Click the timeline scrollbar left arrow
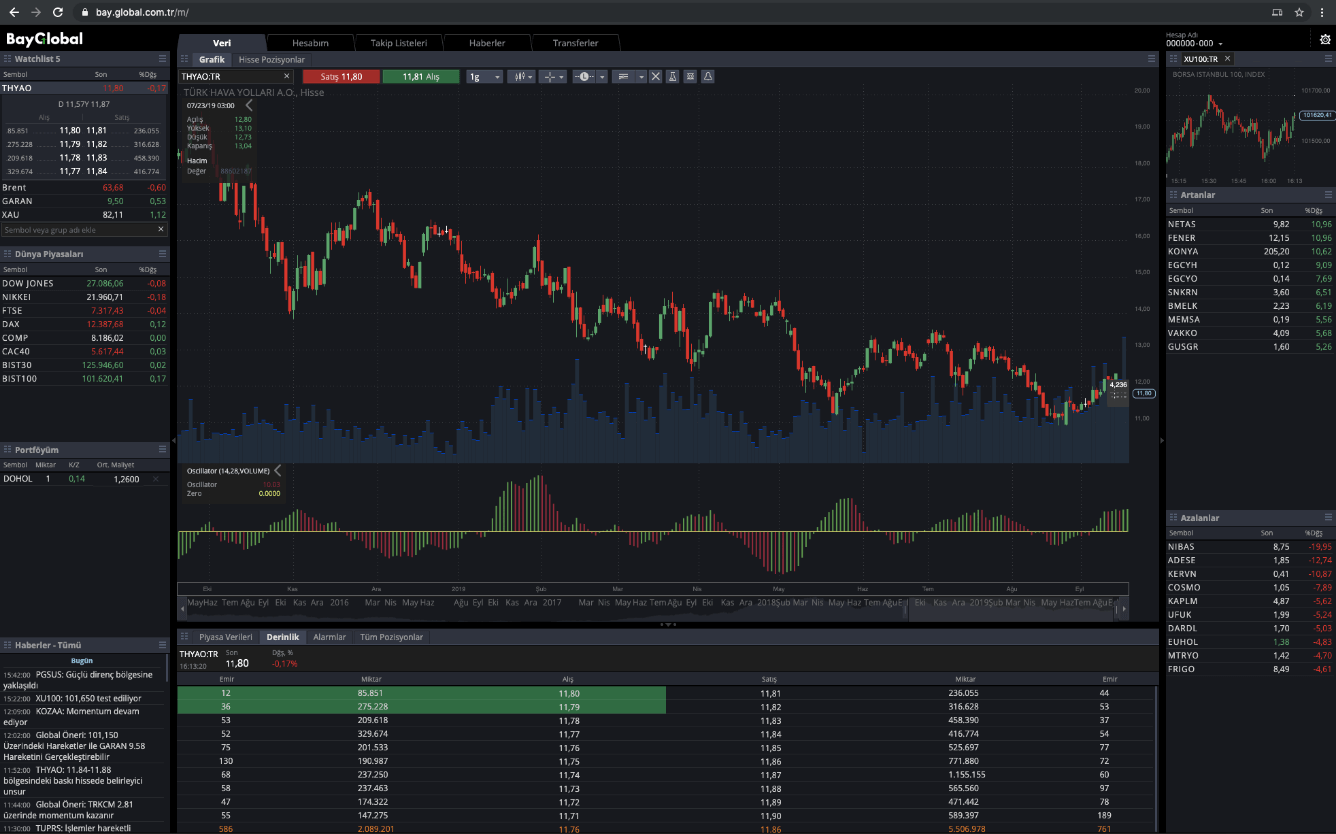 point(182,609)
